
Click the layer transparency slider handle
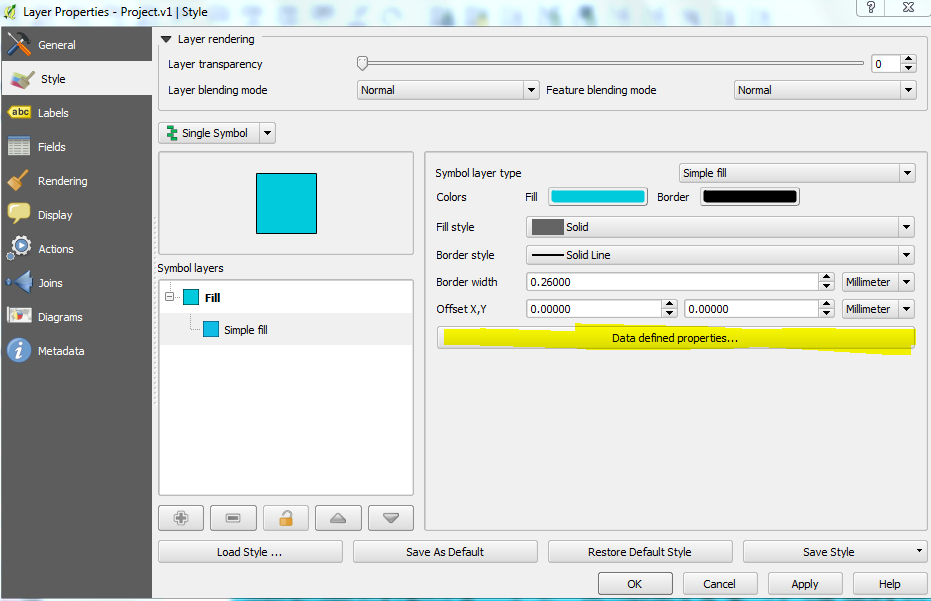click(x=362, y=63)
